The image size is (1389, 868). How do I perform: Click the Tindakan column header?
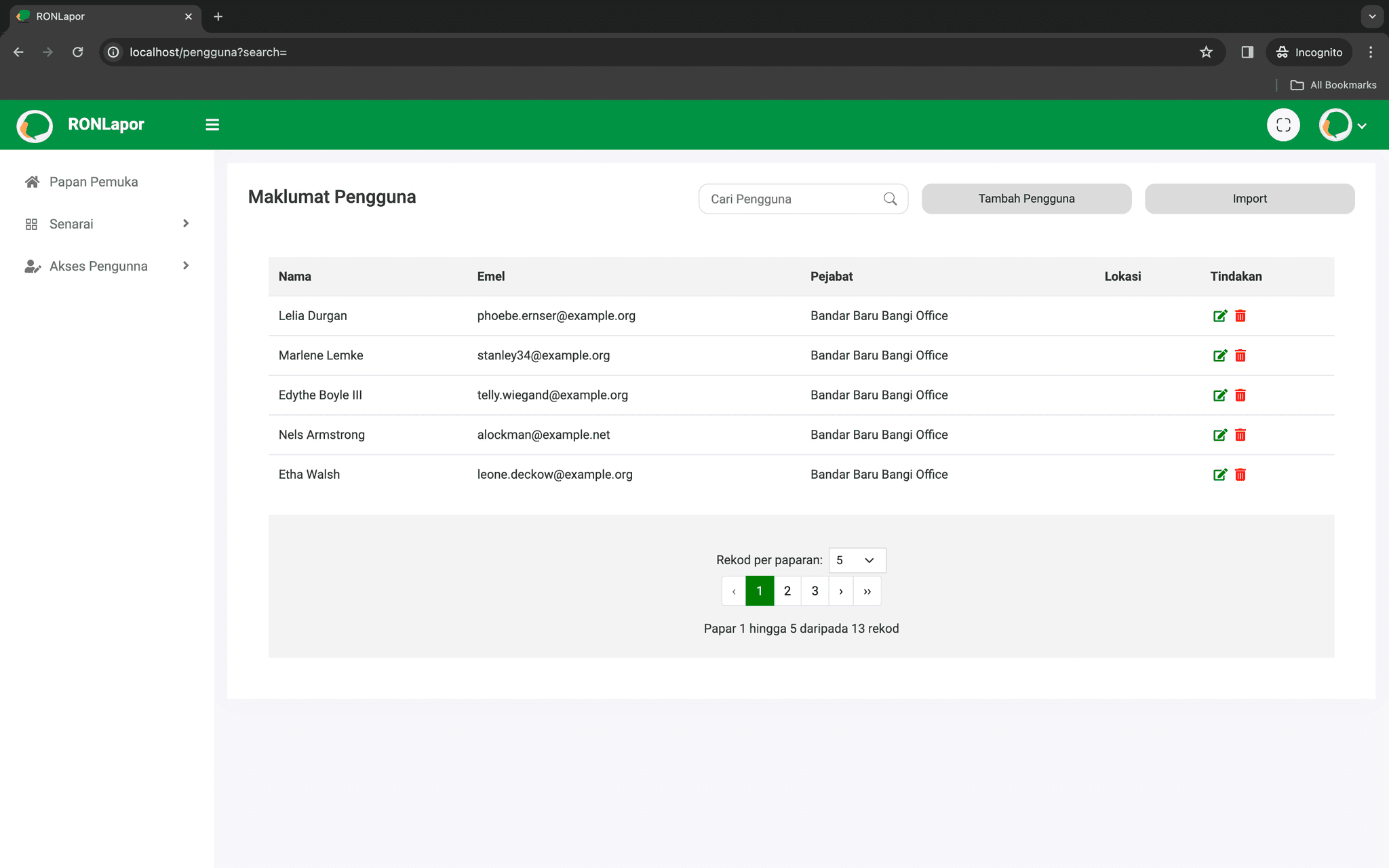point(1236,277)
